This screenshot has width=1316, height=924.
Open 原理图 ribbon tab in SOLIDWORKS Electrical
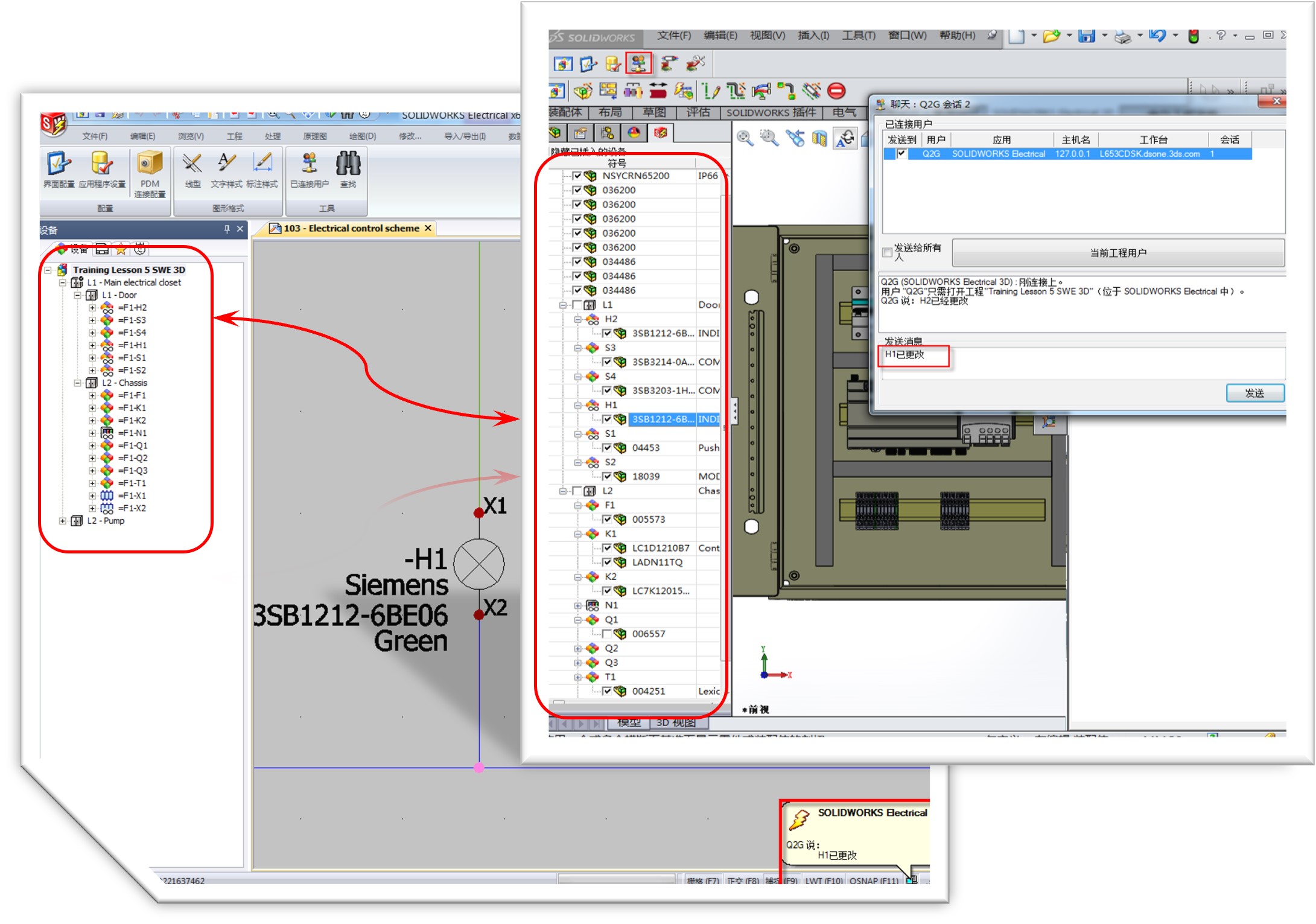(x=315, y=136)
